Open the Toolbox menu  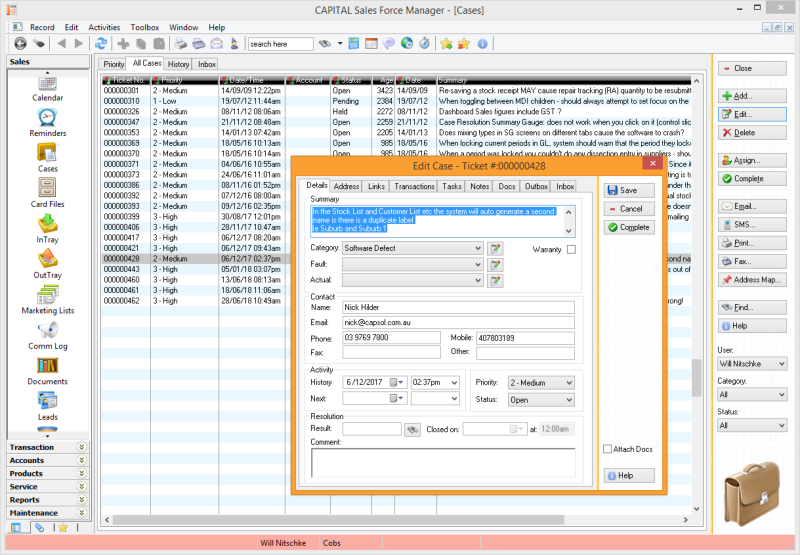click(144, 28)
